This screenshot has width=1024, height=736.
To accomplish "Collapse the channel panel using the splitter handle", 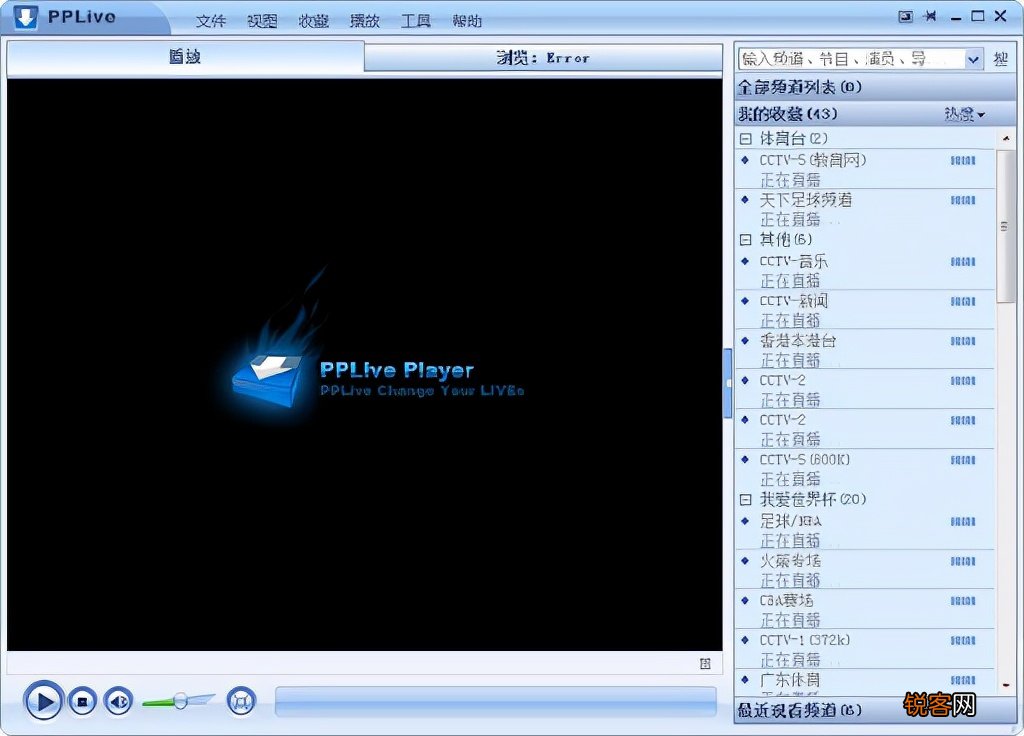I will tap(728, 383).
